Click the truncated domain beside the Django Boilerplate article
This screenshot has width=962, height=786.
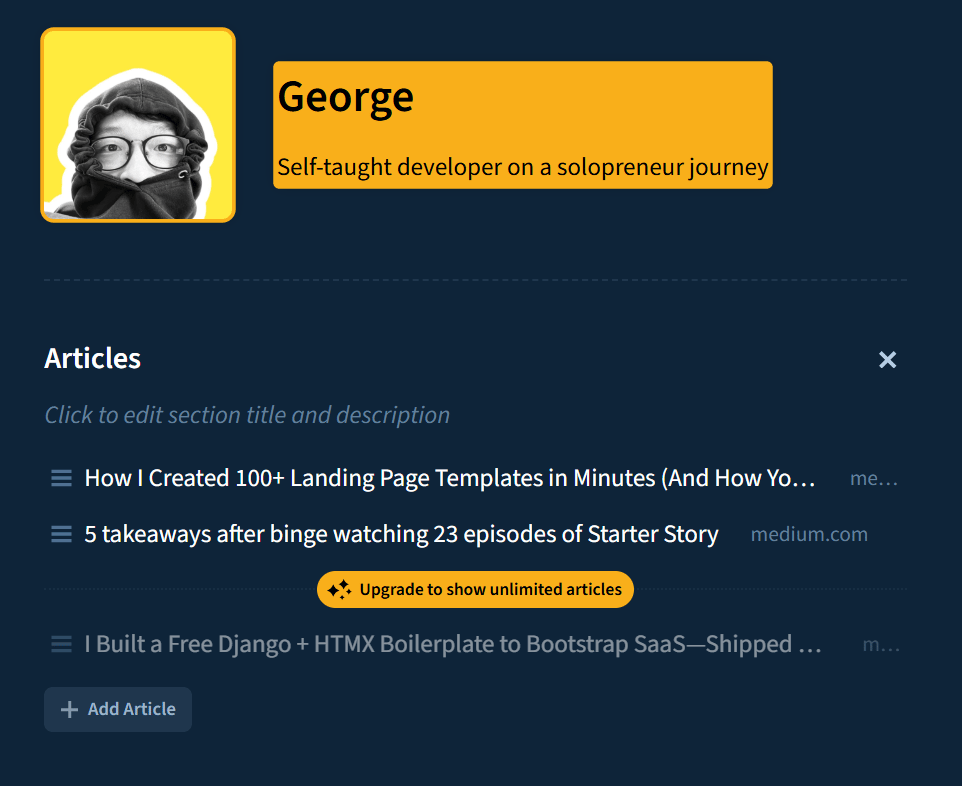click(880, 645)
